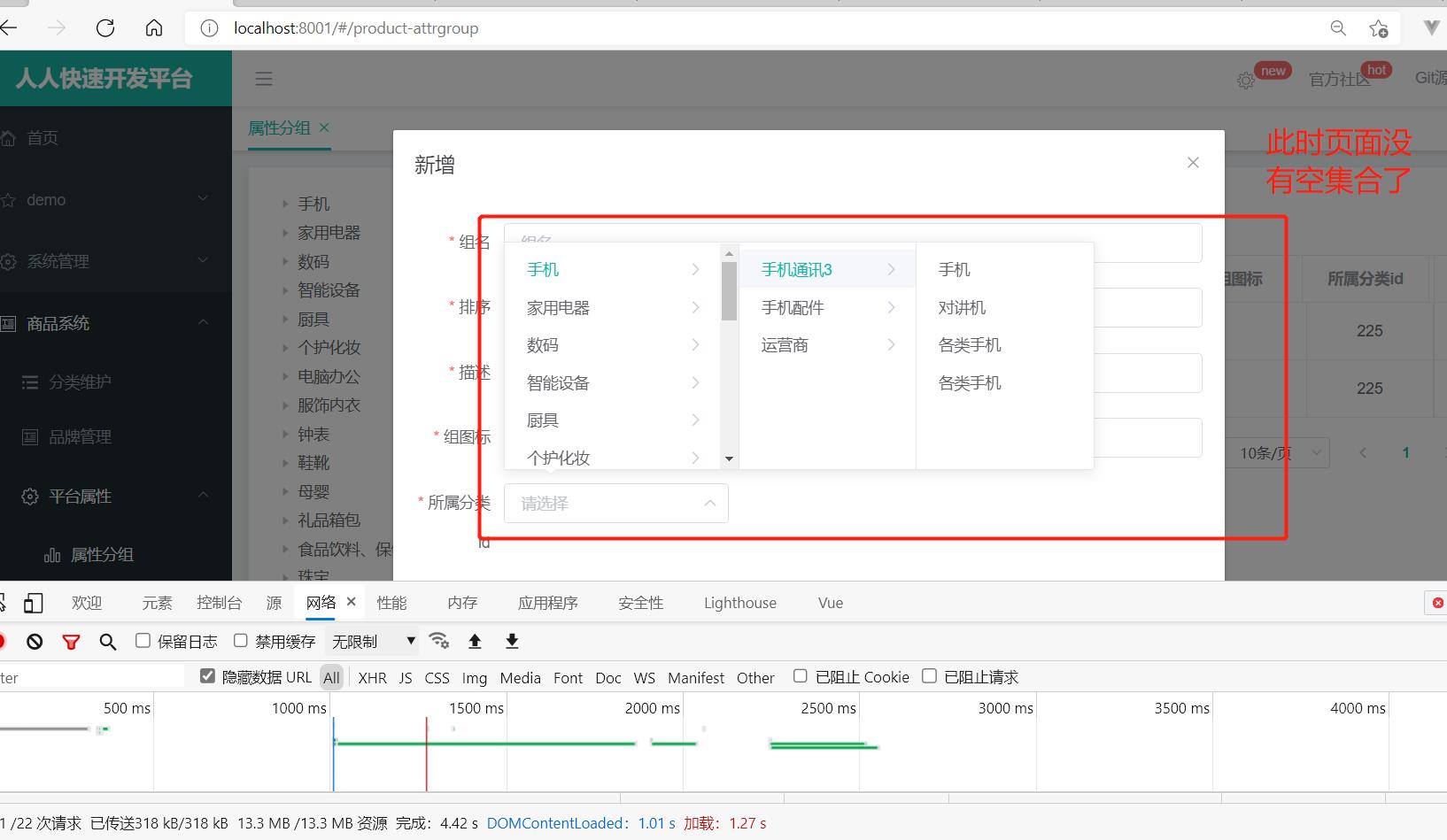This screenshot has height=840, width=1447.
Task: Switch to 性能 DevTools tab
Action: click(x=391, y=603)
